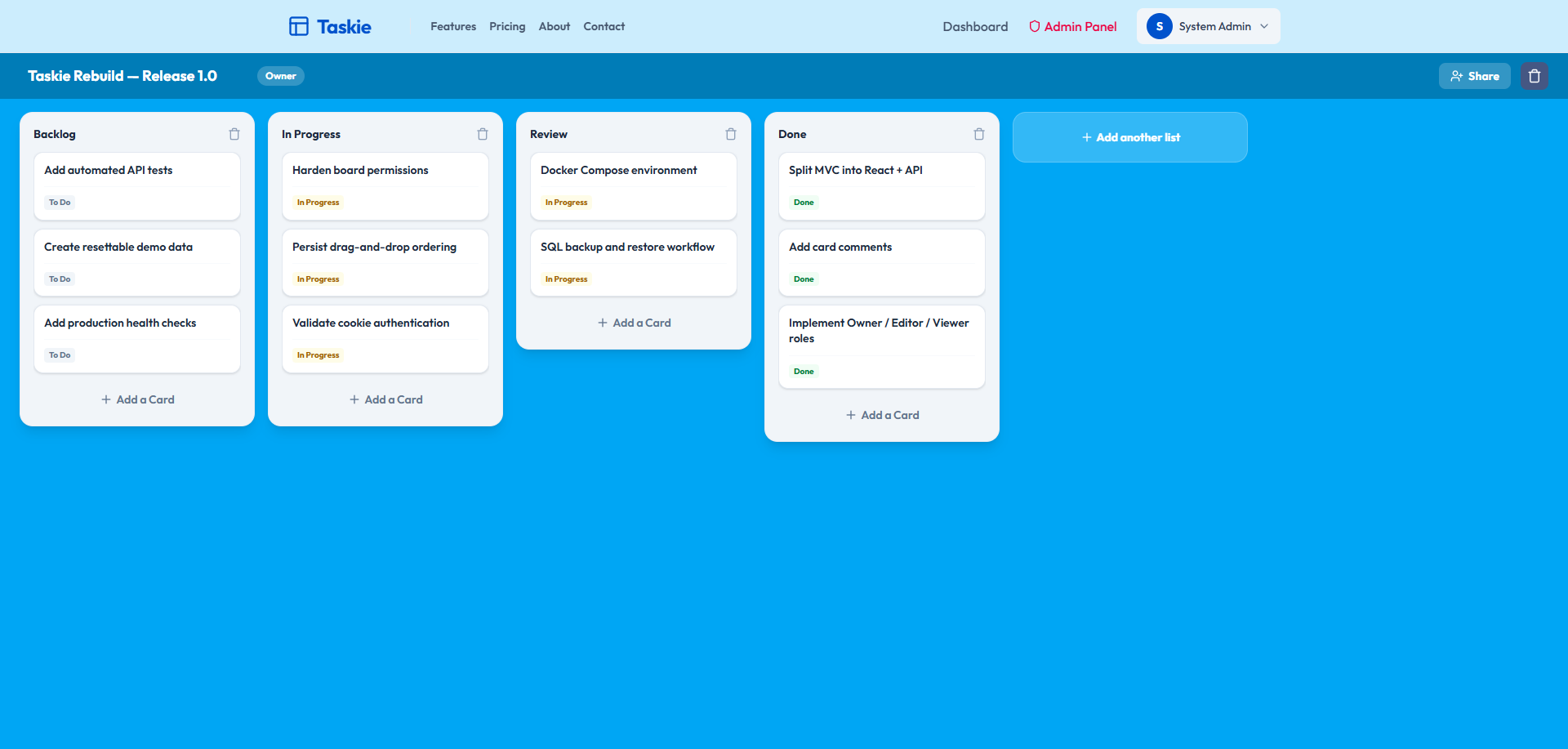
Task: Add another list to the board
Action: [1130, 137]
